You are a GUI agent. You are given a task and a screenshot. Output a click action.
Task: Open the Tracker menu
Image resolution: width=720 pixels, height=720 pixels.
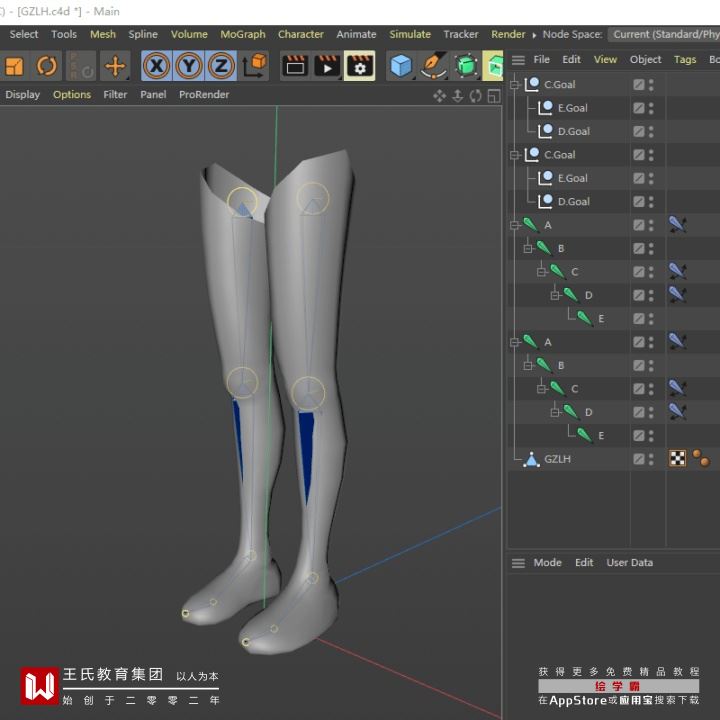pyautogui.click(x=461, y=34)
